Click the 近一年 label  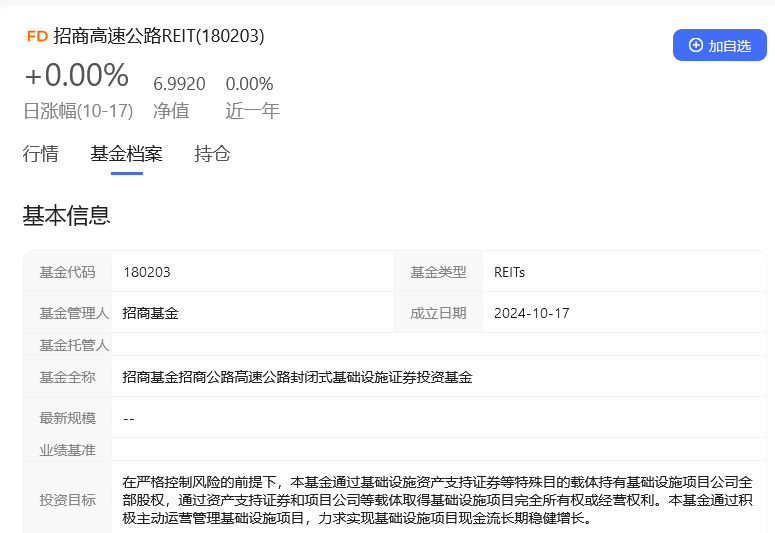pos(253,111)
